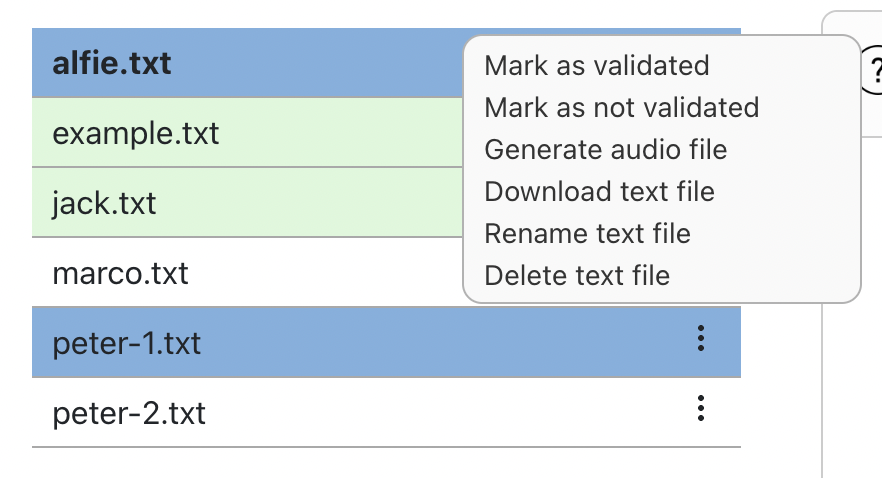
Task: Pick Delete text file from menu
Action: pos(577,276)
